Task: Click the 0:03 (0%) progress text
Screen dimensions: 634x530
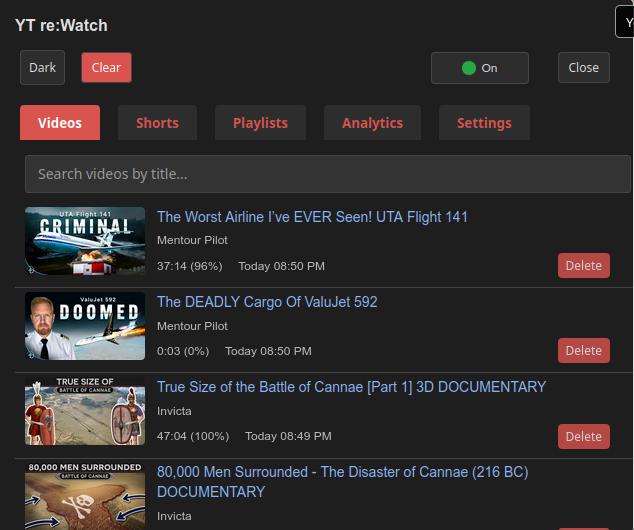Action: click(183, 351)
